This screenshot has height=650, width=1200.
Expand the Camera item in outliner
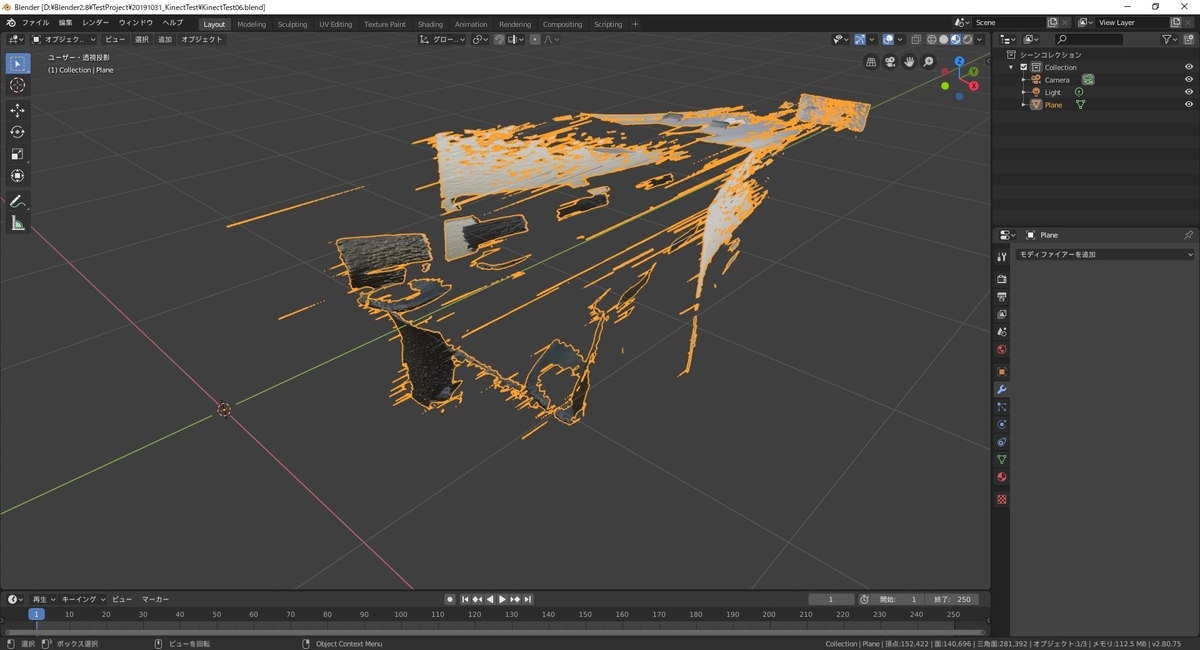pos(1023,80)
